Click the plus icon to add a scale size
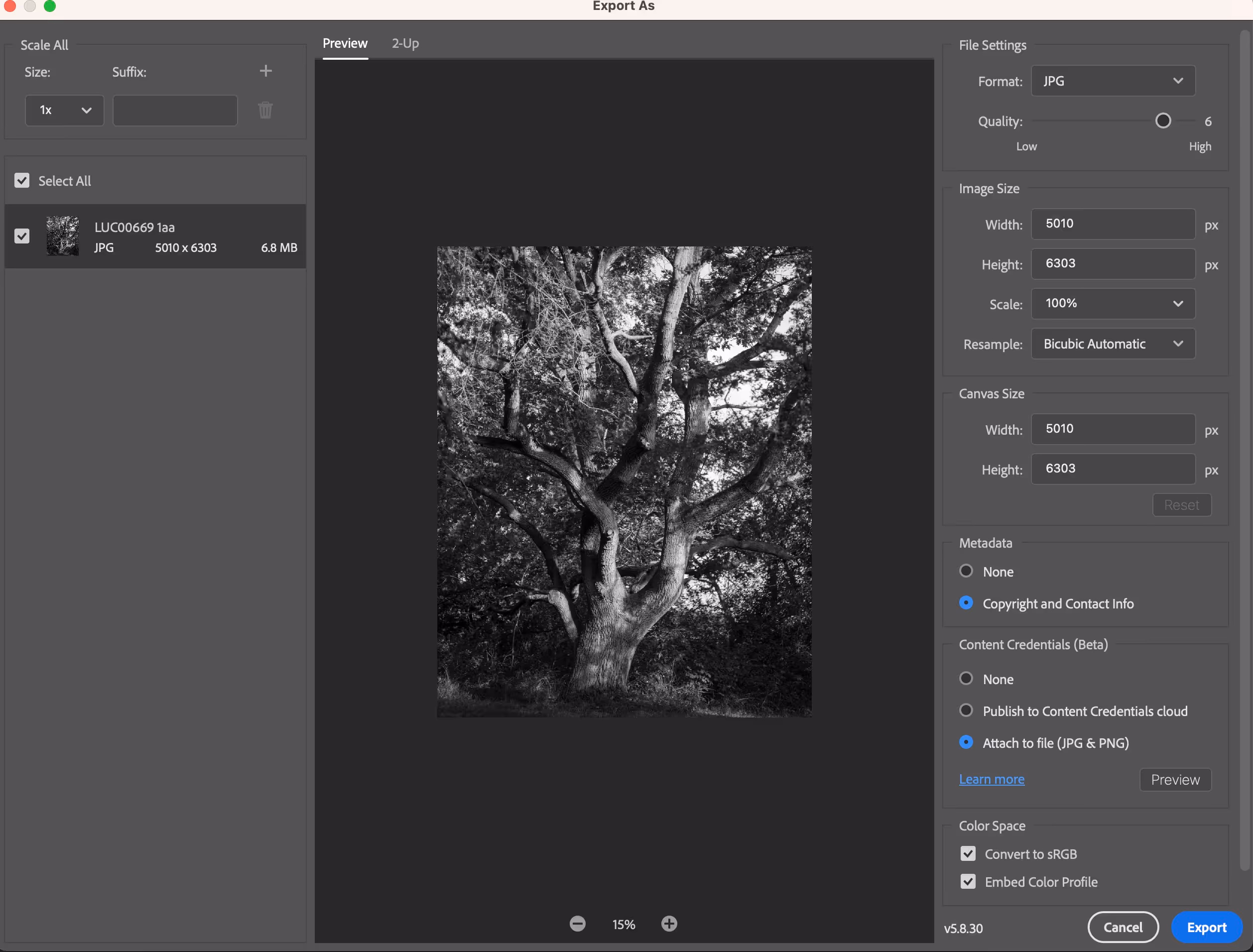 (265, 71)
